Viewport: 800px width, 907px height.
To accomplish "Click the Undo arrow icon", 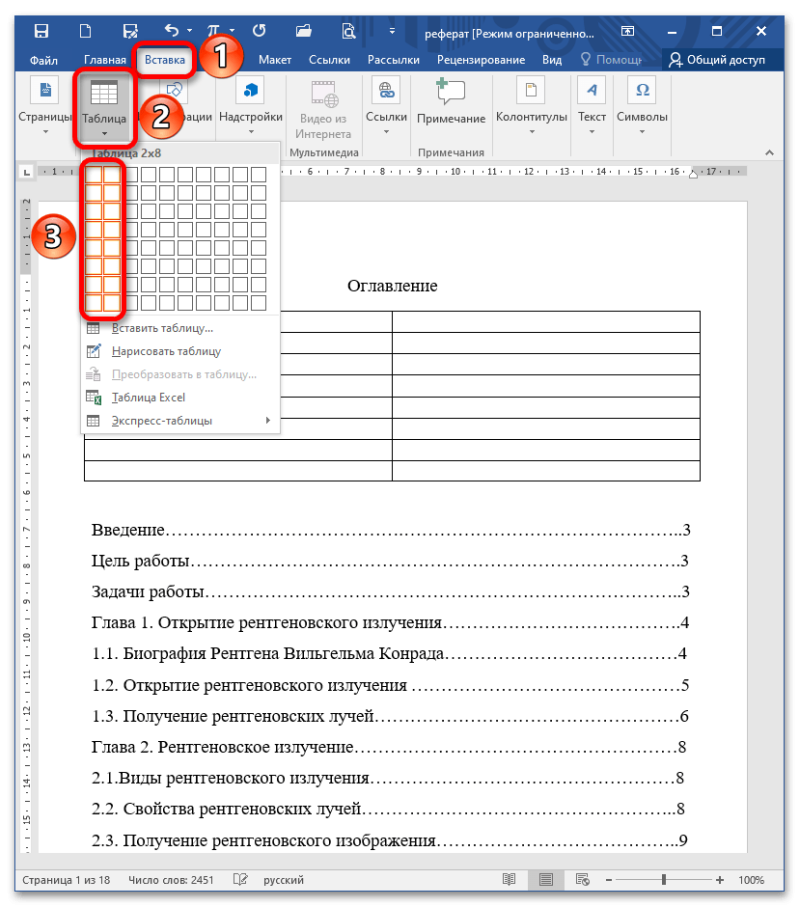I will pyautogui.click(x=172, y=30).
